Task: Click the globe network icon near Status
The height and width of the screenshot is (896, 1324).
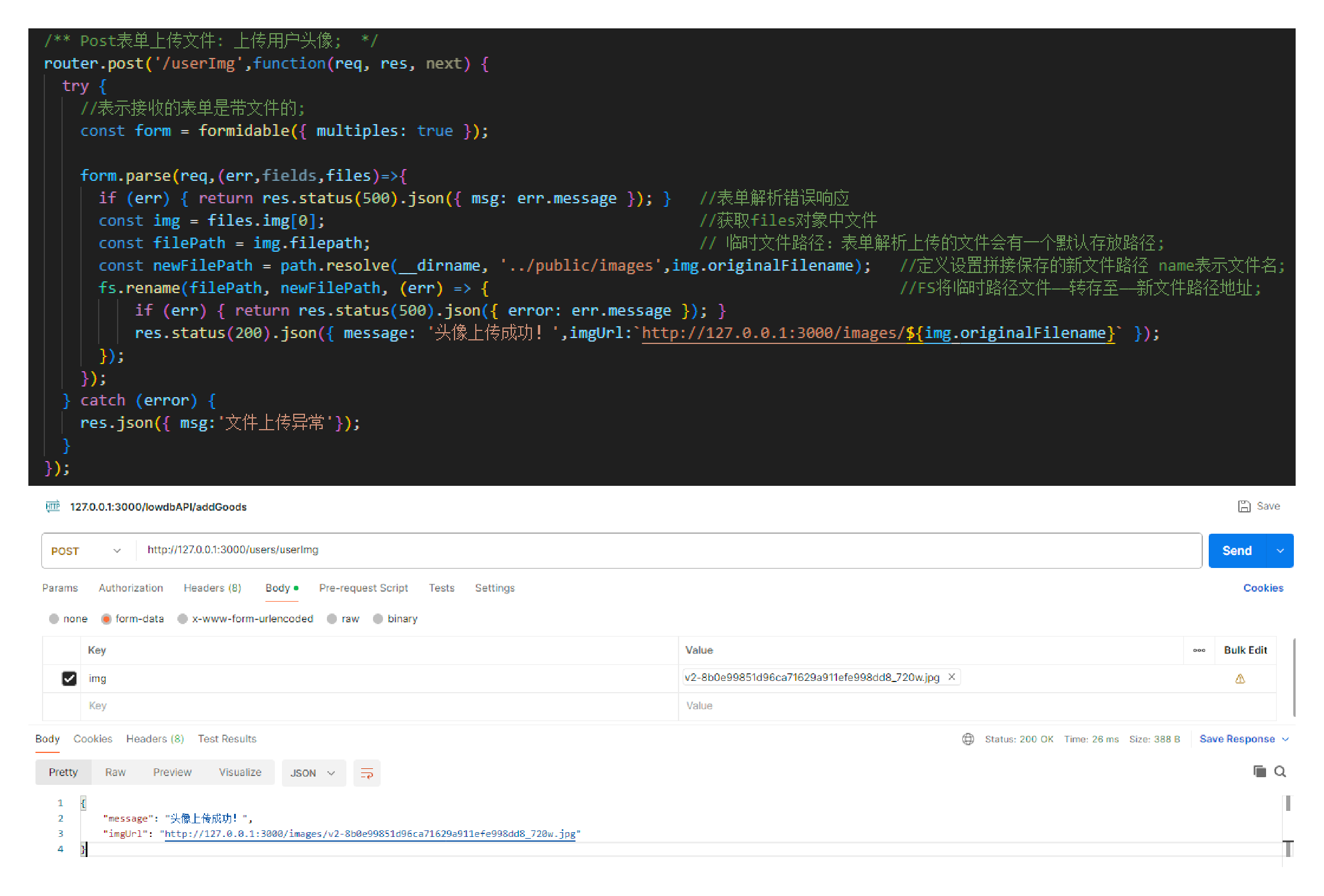Action: 968,739
